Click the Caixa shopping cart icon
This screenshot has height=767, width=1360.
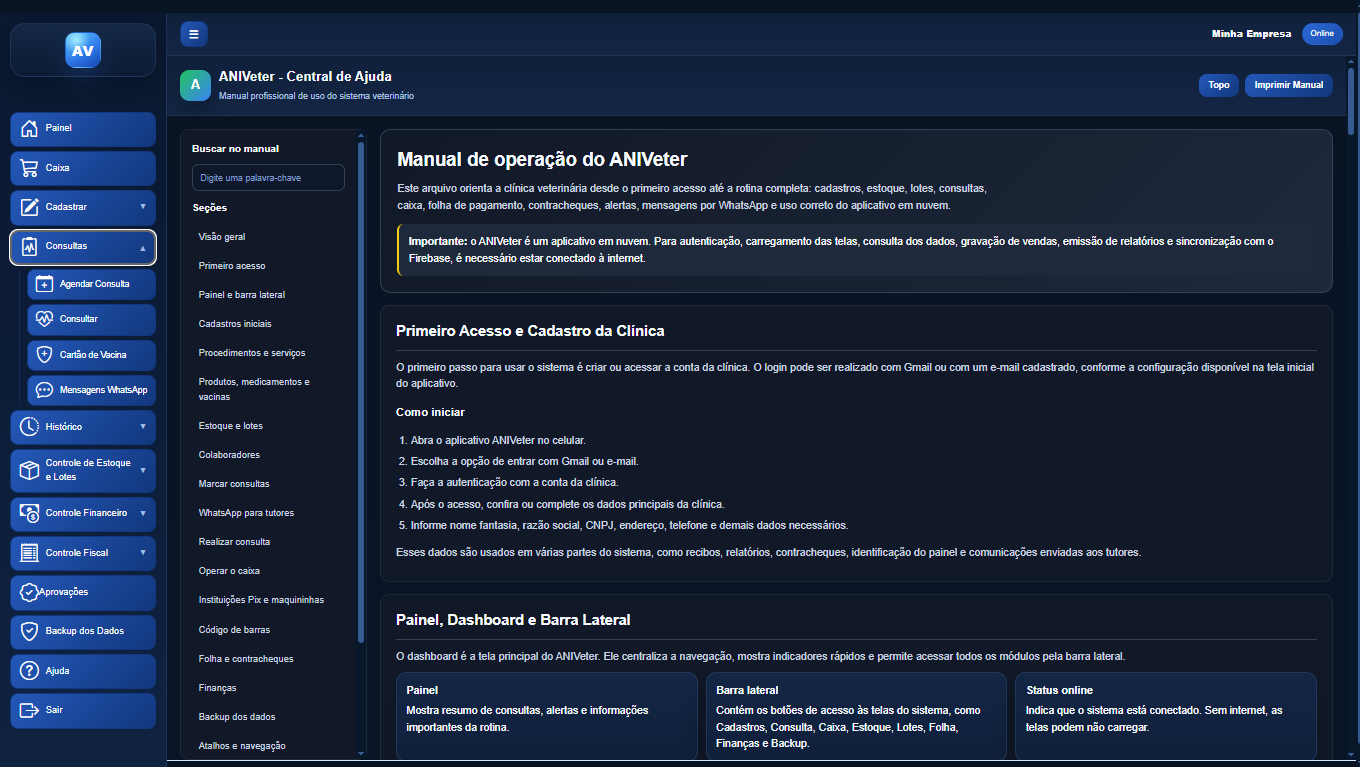29,168
